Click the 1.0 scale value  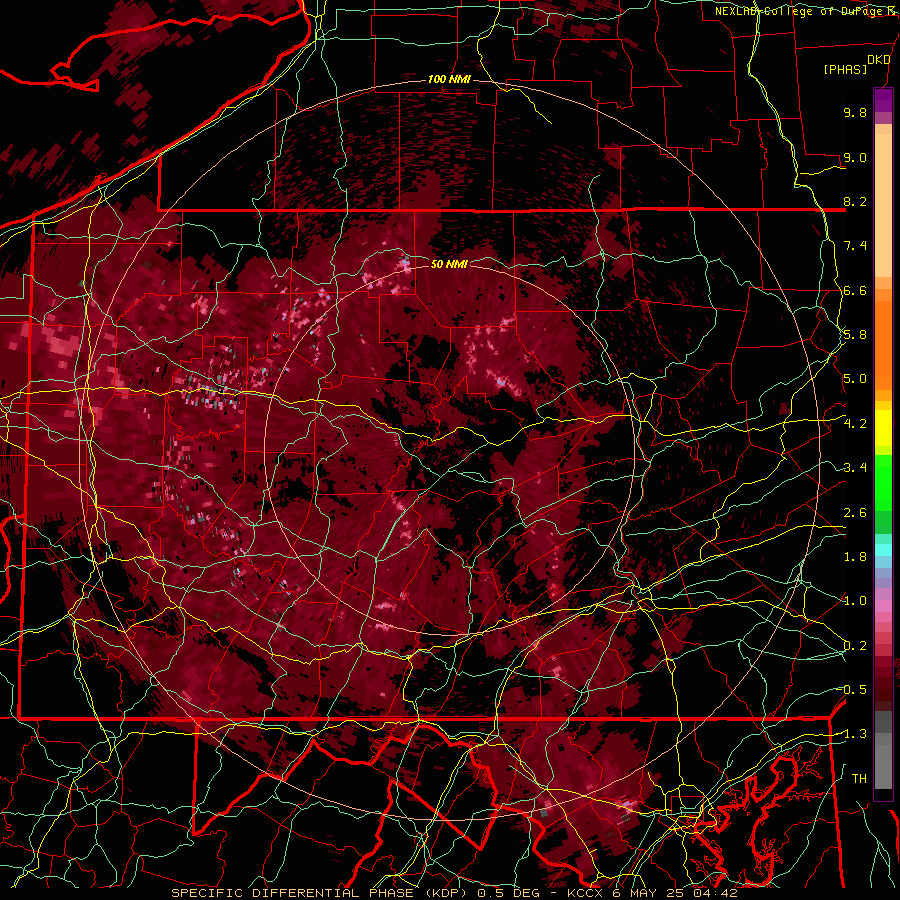click(855, 601)
